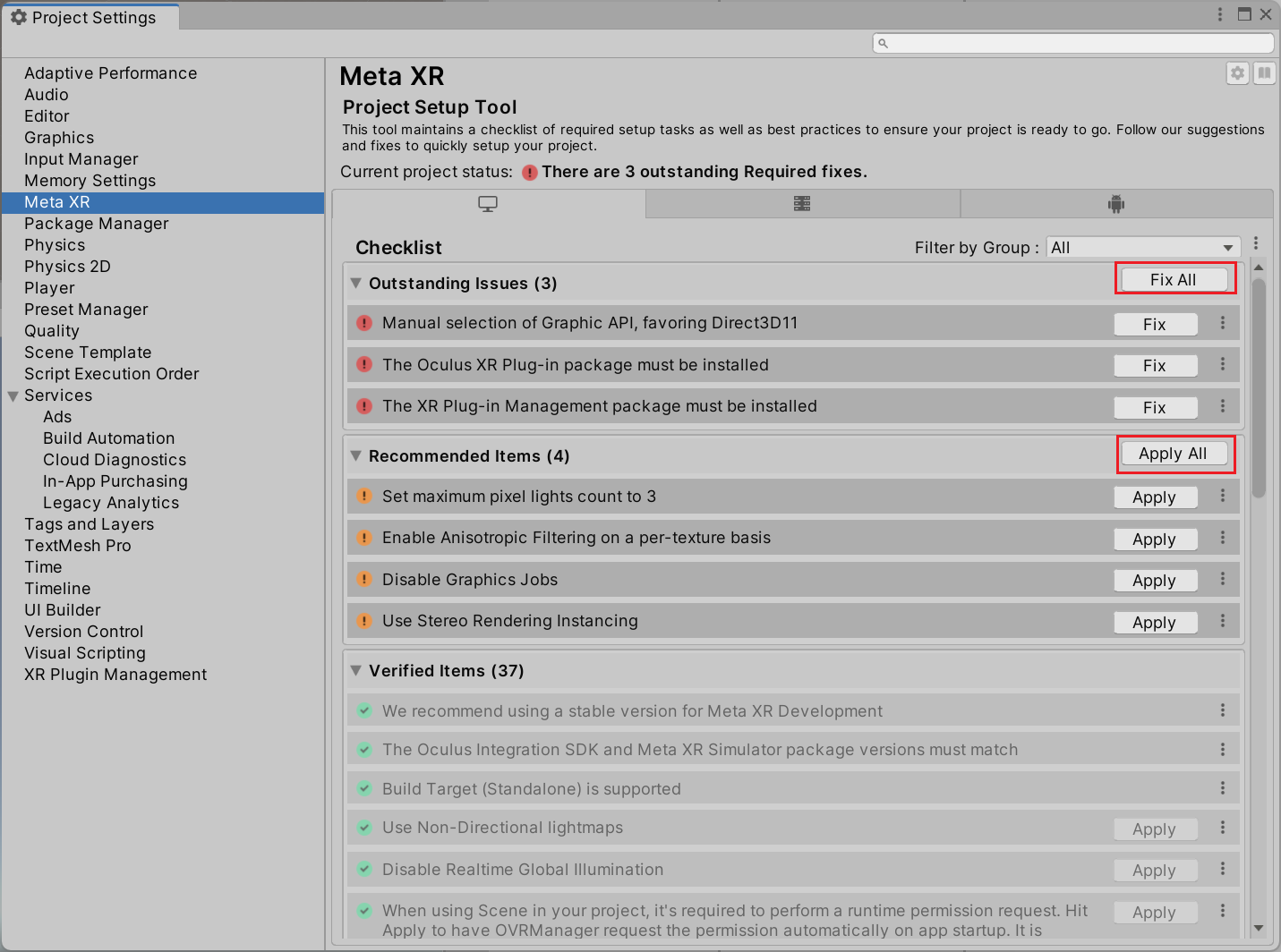Open options menu for Anisotropic Filtering row
This screenshot has width=1281, height=952.
pyautogui.click(x=1223, y=537)
